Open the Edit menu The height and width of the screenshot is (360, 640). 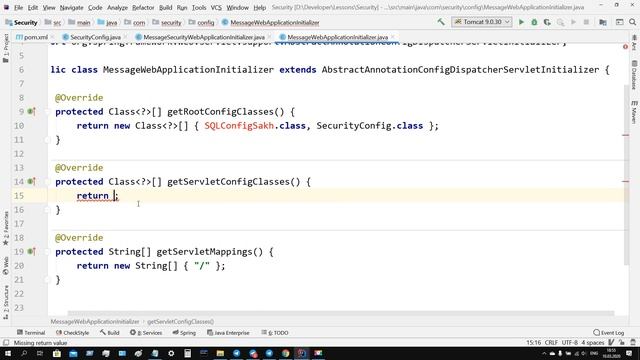(x=33, y=7)
